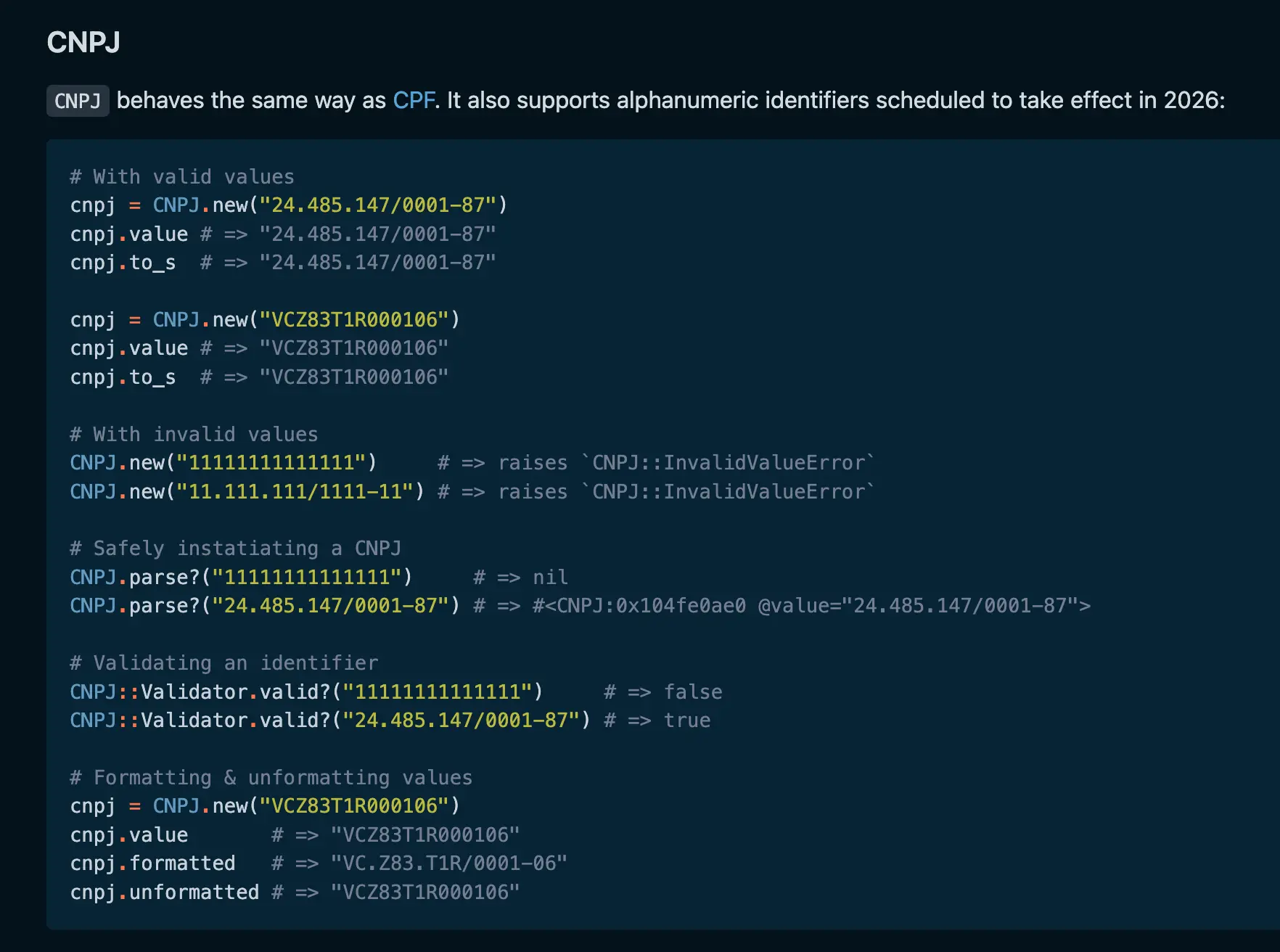Click the inline CNPJ code badge
Screen dimensions: 1280x952
pyautogui.click(x=78, y=101)
